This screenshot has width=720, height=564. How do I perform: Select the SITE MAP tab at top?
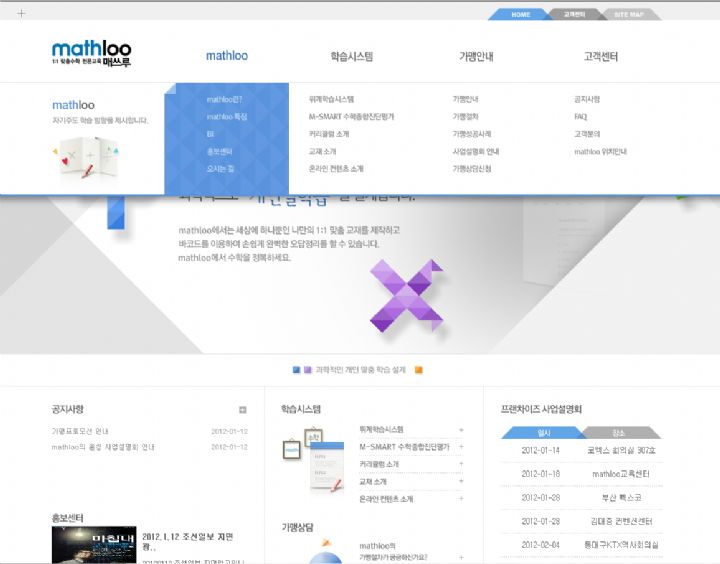(x=629, y=15)
